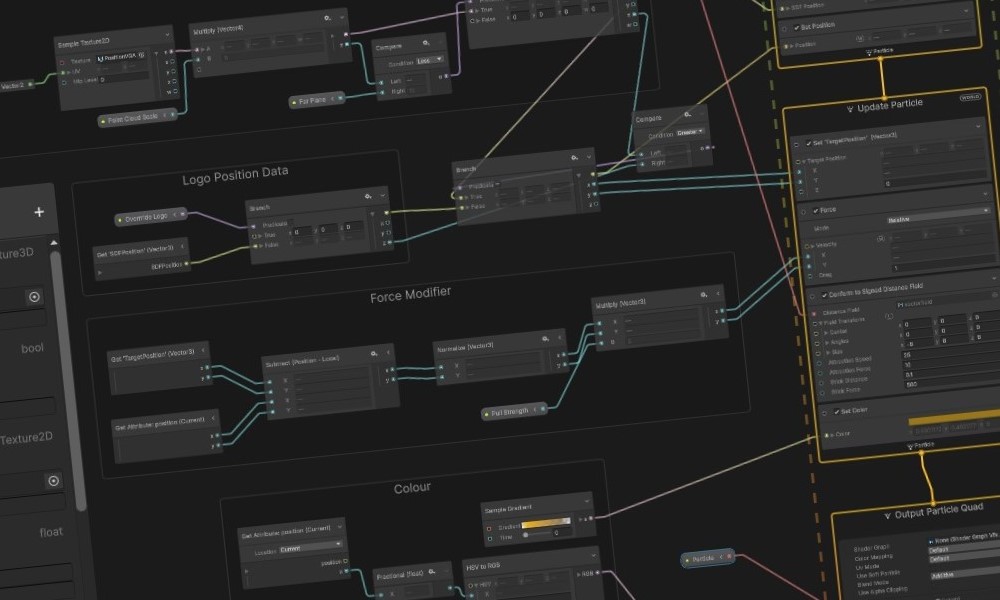This screenshot has width=1000, height=600.
Task: Select the float property in blackboard
Action: pyautogui.click(x=51, y=532)
